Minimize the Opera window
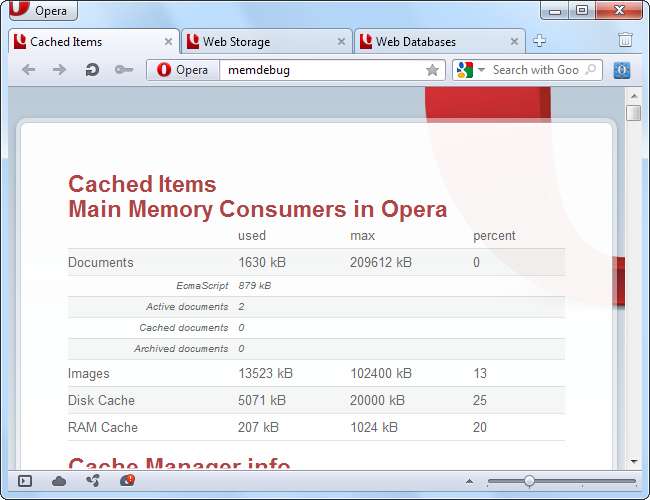 click(555, 11)
